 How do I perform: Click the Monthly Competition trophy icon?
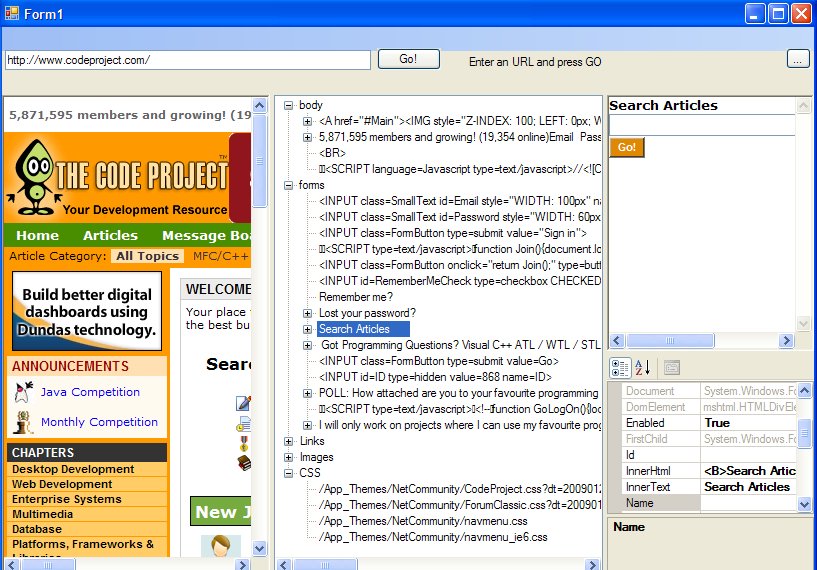point(23,423)
